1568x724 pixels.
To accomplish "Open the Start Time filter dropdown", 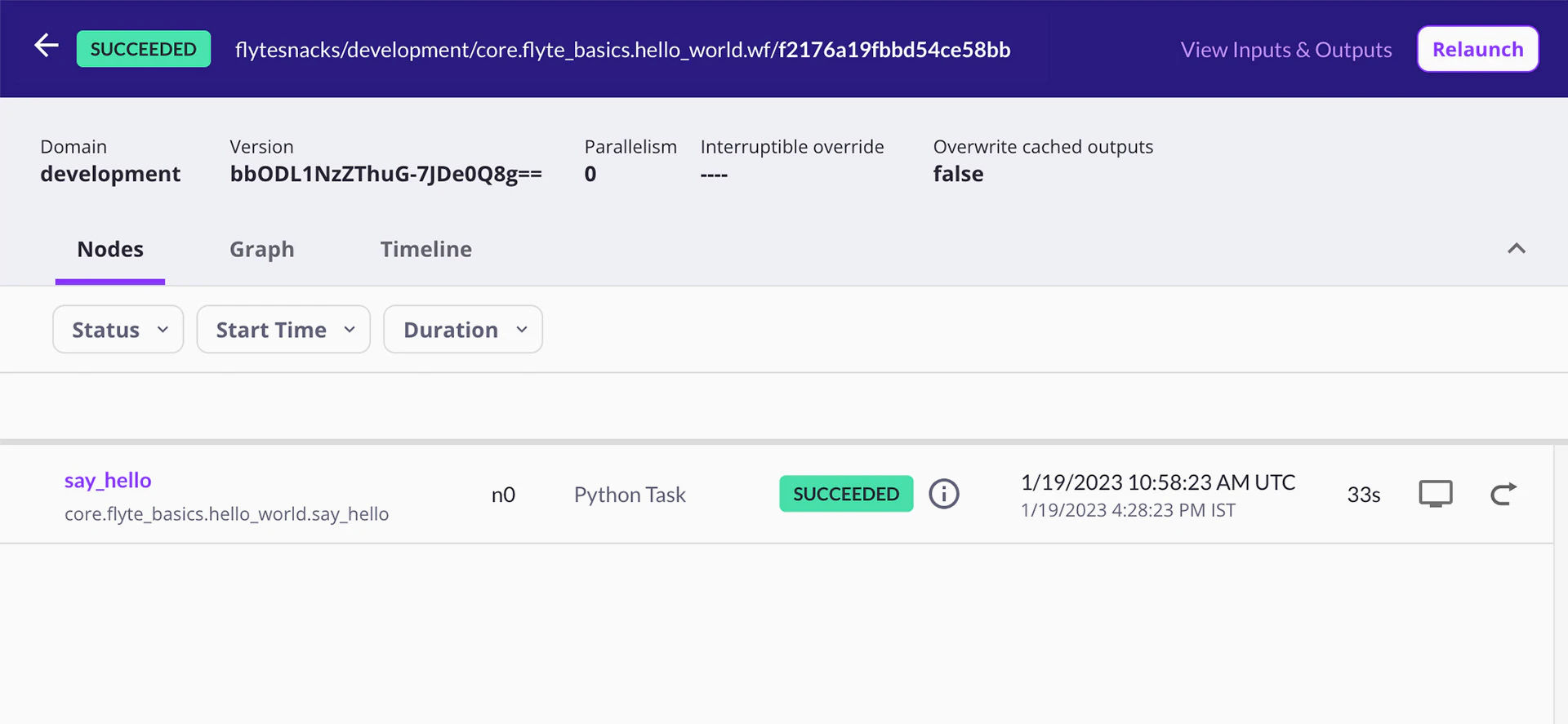I will [x=283, y=330].
